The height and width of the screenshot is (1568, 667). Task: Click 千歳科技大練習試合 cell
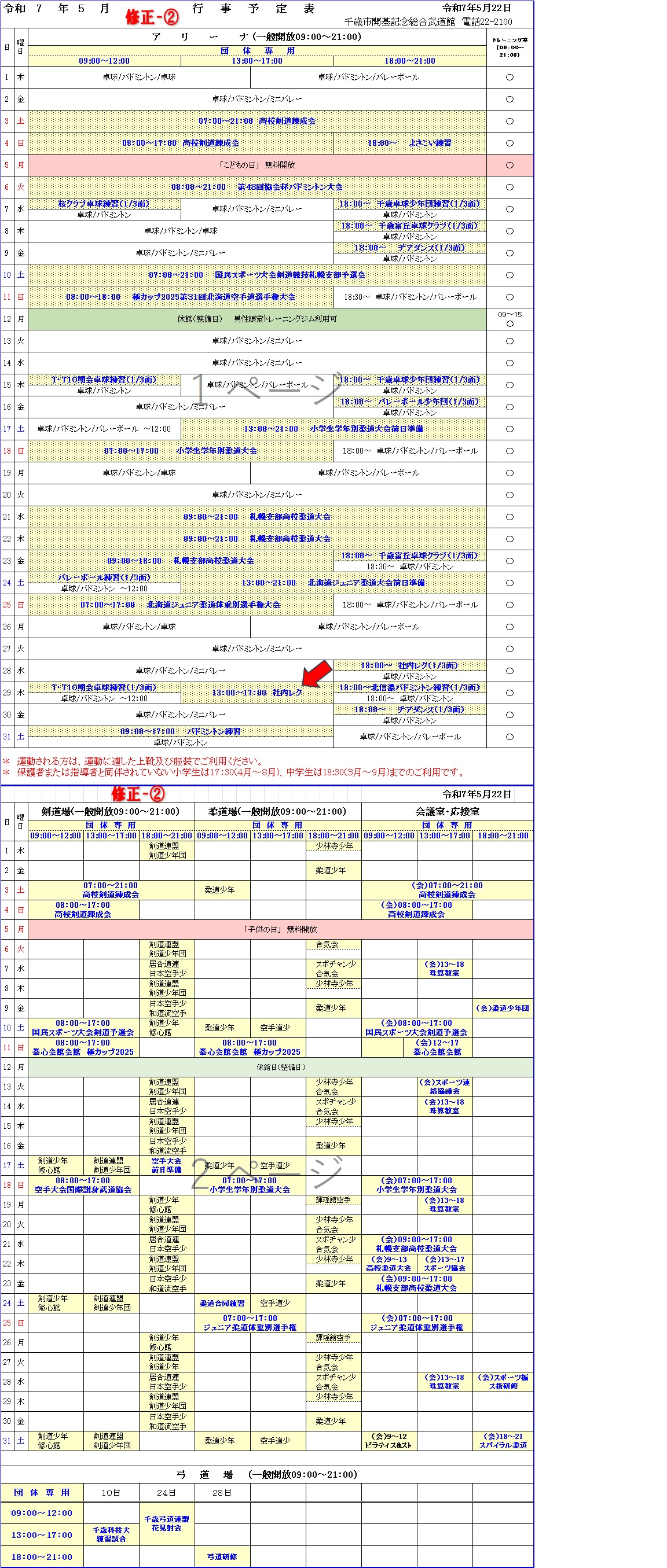[x=111, y=1534]
